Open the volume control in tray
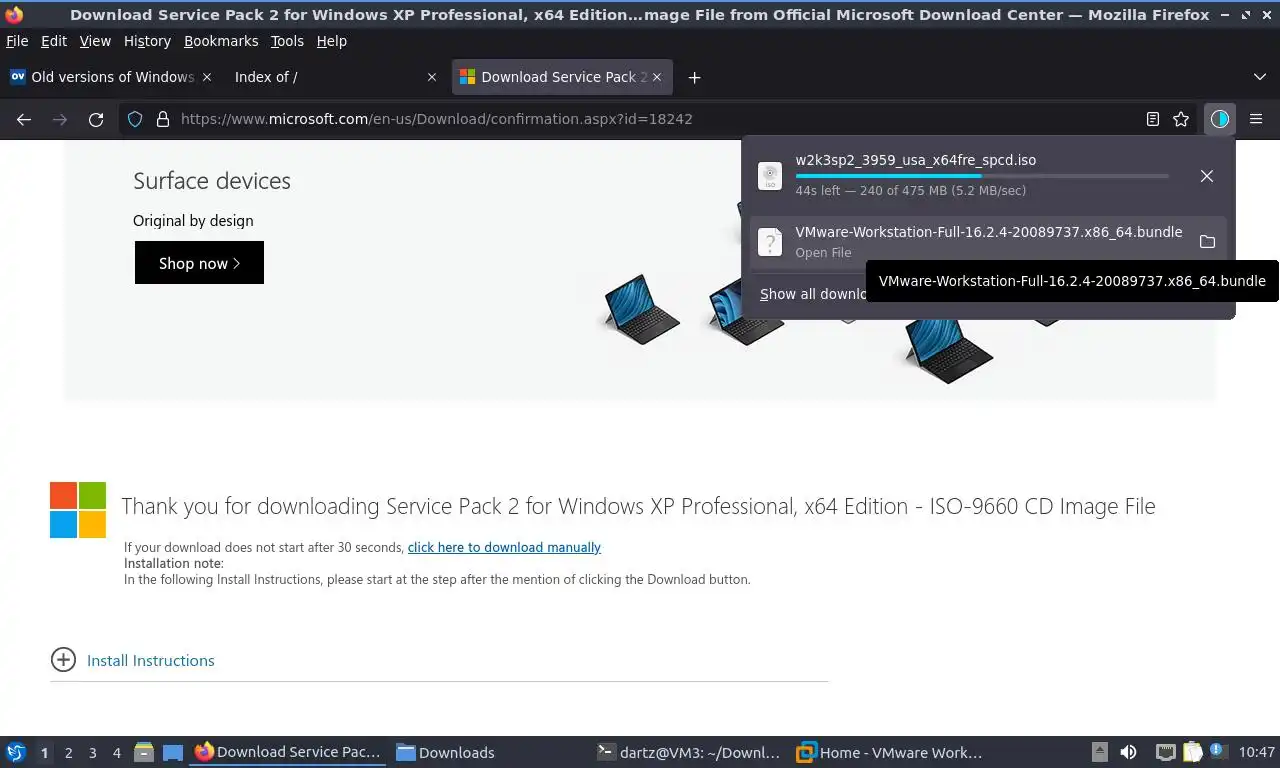The image size is (1280, 768). click(x=1128, y=752)
